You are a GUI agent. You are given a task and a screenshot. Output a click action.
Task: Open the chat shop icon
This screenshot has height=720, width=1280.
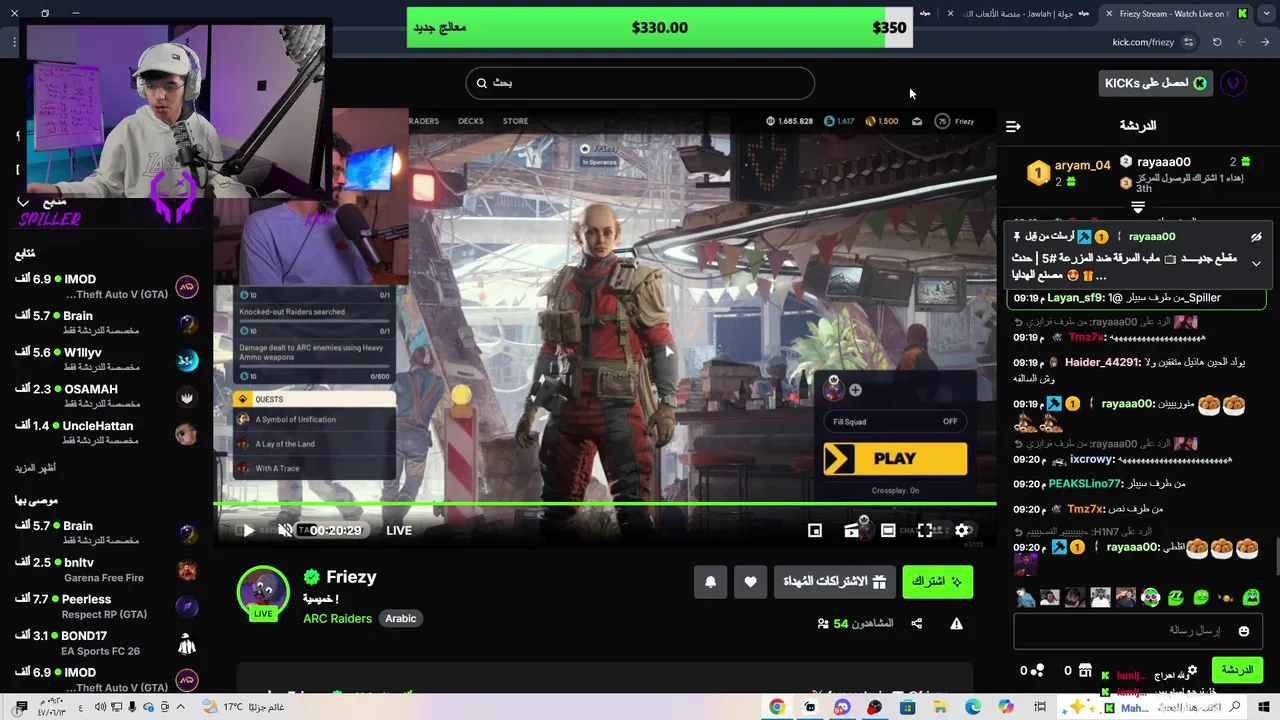pyautogui.click(x=1083, y=670)
